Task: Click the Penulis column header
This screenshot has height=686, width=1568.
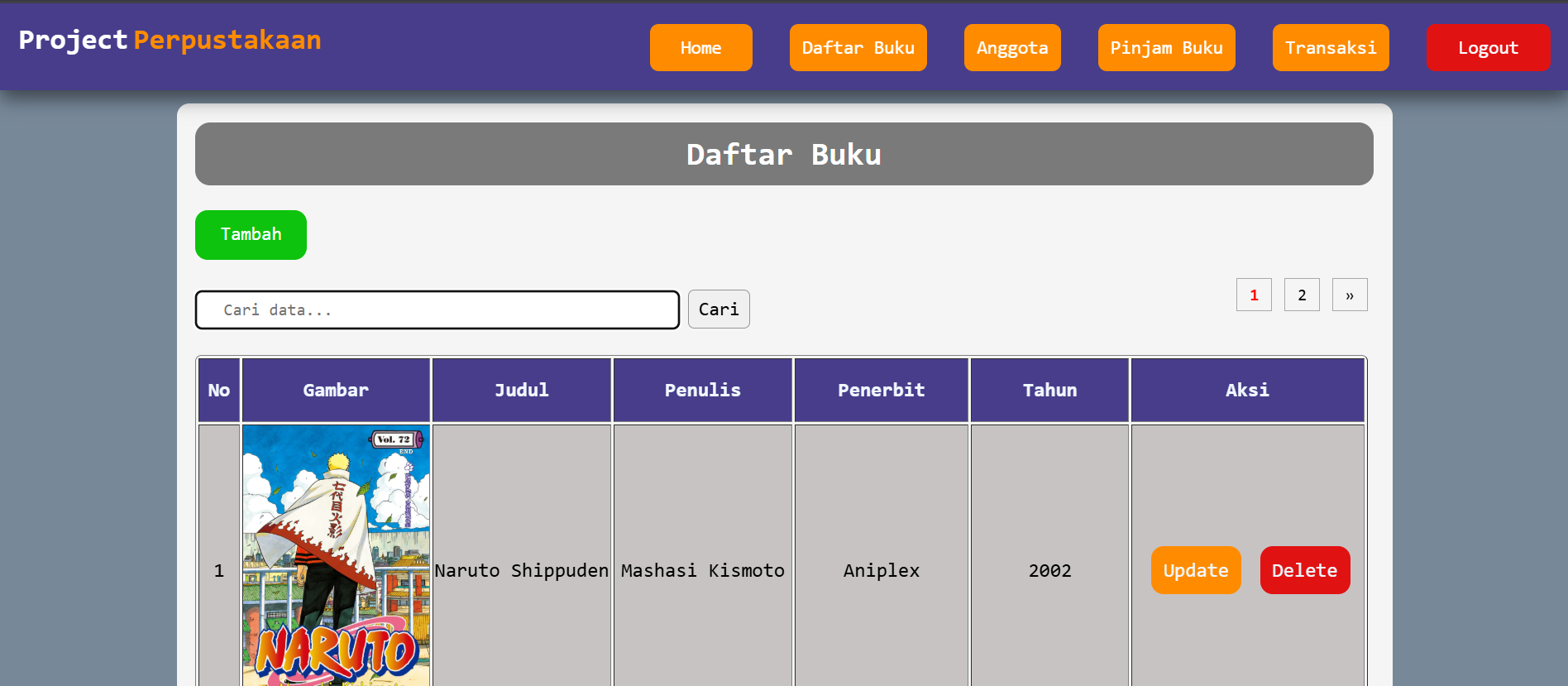Action: tap(703, 390)
